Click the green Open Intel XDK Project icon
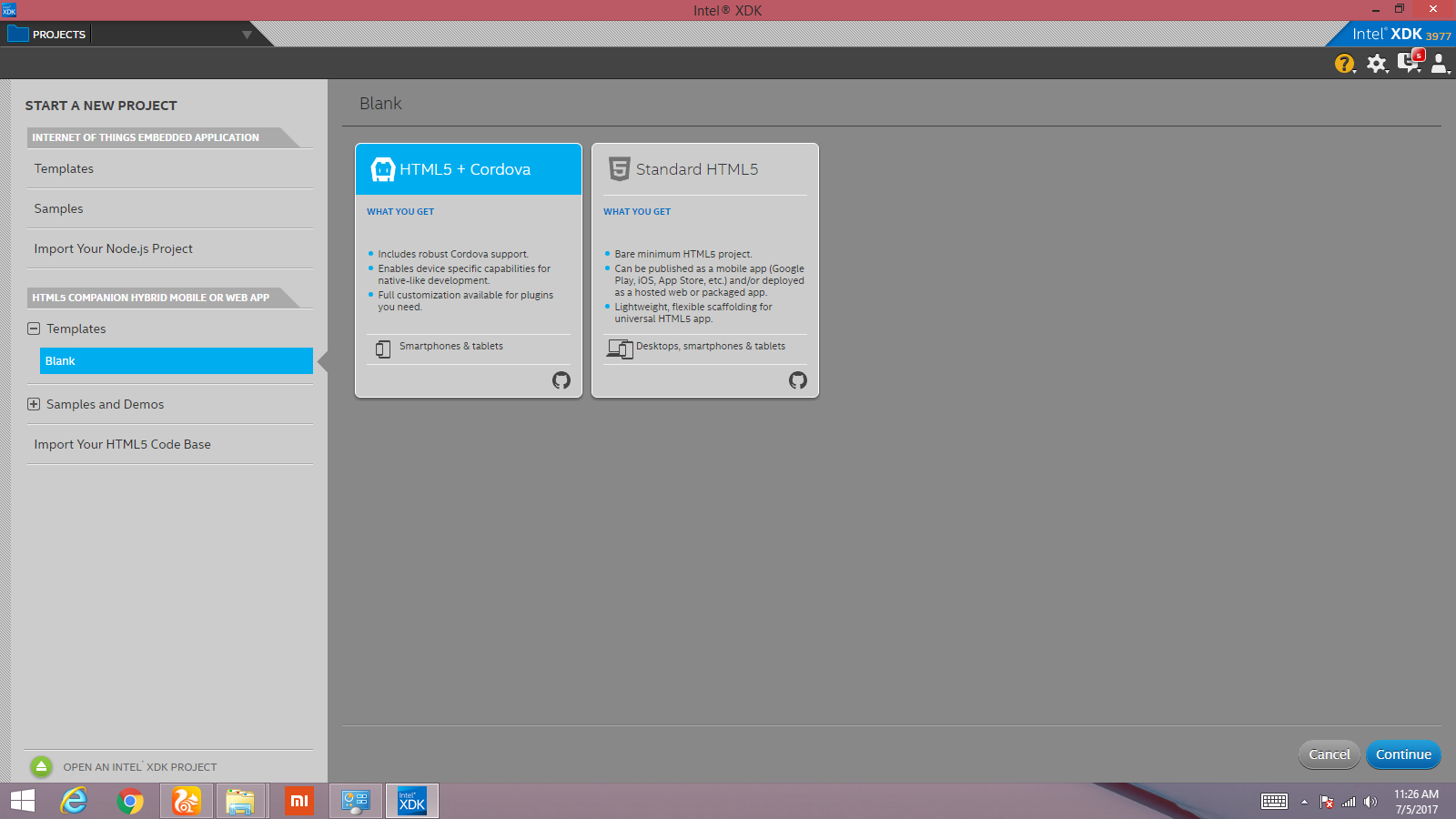 [41, 766]
